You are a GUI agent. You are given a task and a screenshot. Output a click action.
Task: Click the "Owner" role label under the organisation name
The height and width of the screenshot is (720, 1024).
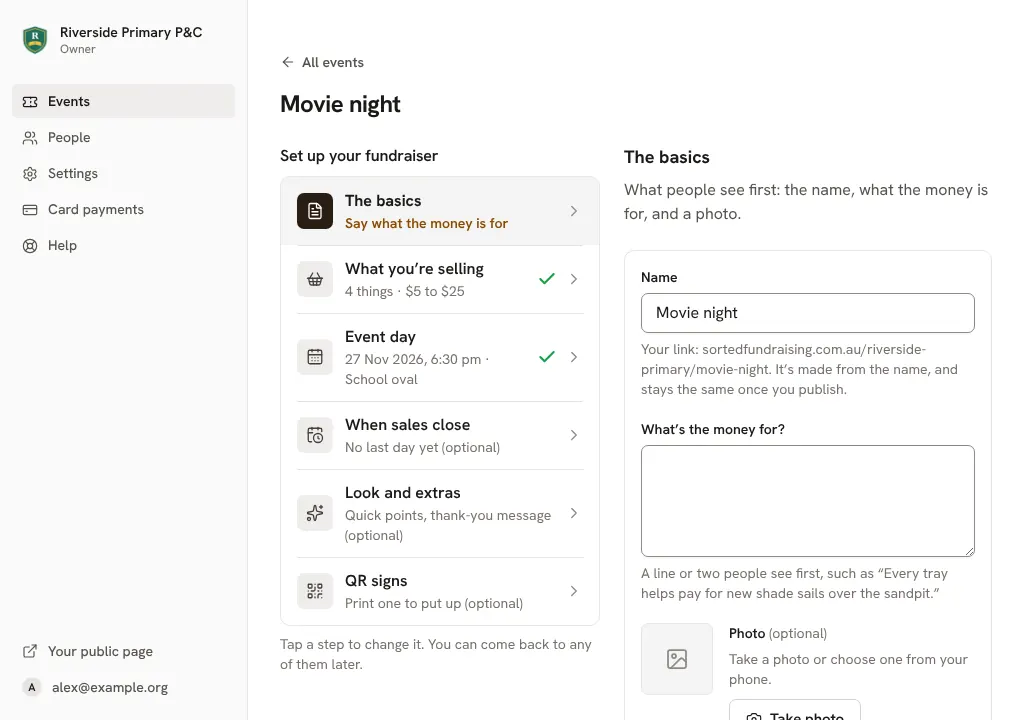pos(78,50)
